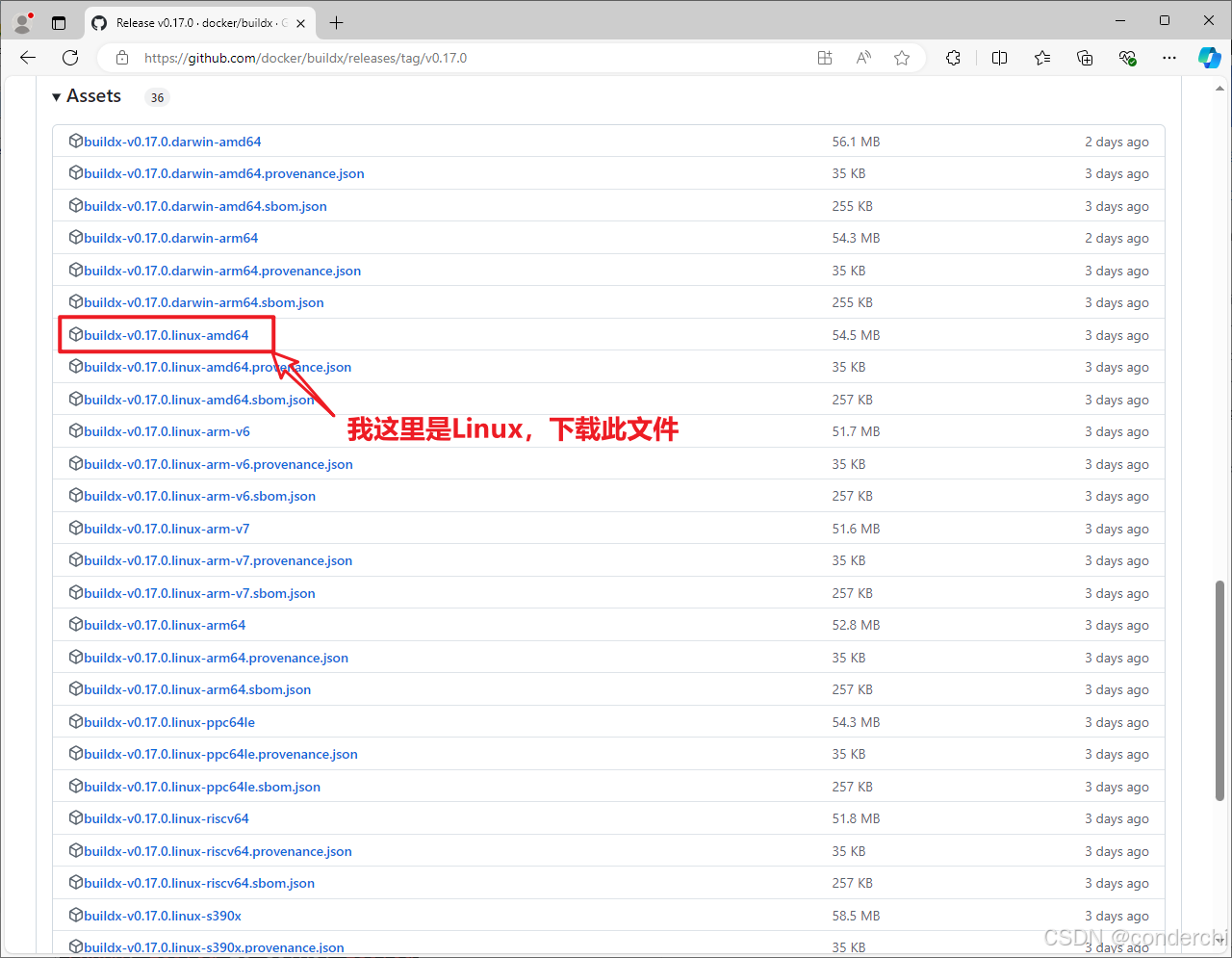
Task: Open buildx-v0.17.0.darwin-arm64.sbom.json
Action: pos(204,302)
